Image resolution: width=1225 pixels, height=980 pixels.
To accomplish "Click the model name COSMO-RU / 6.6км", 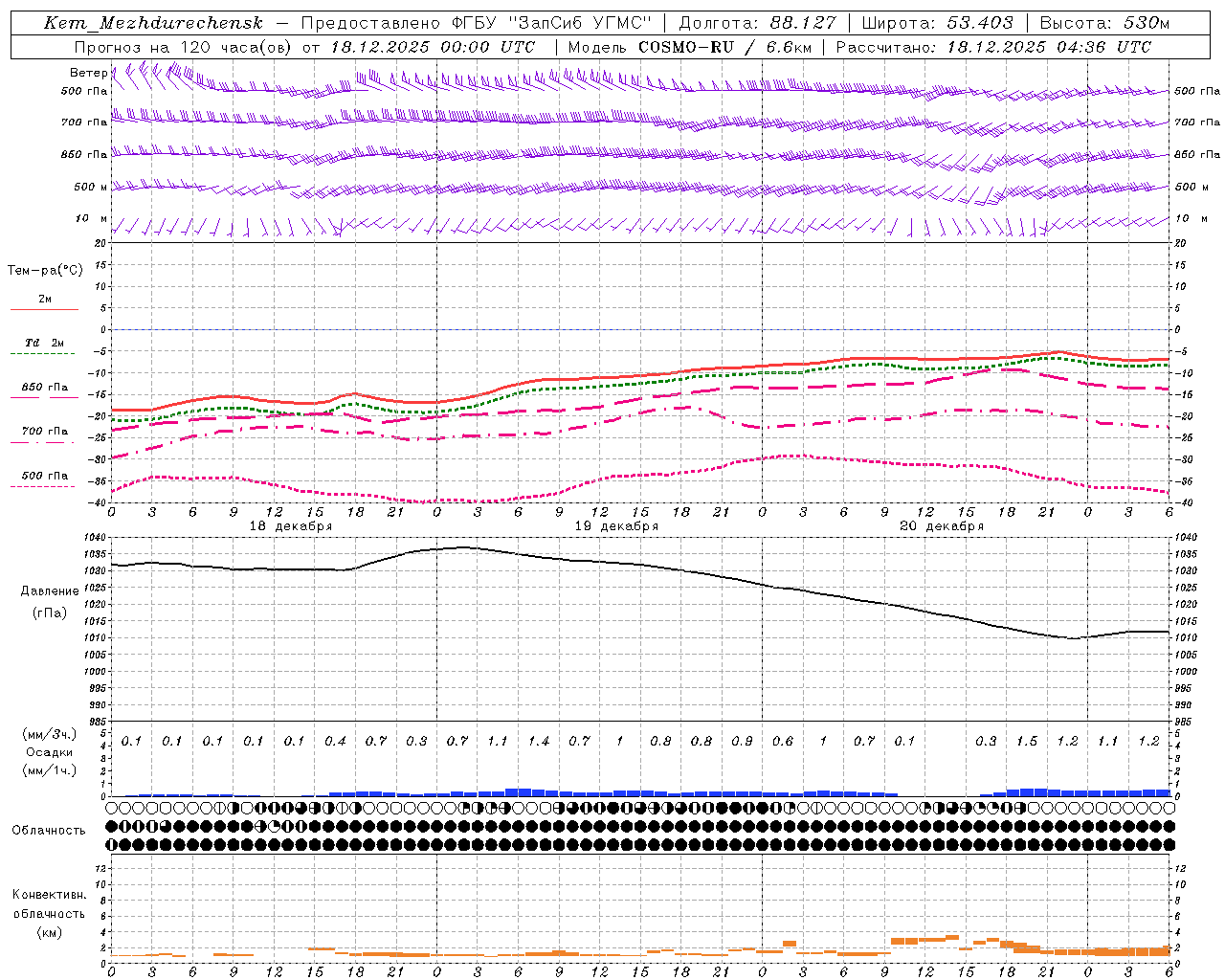I will (x=724, y=47).
